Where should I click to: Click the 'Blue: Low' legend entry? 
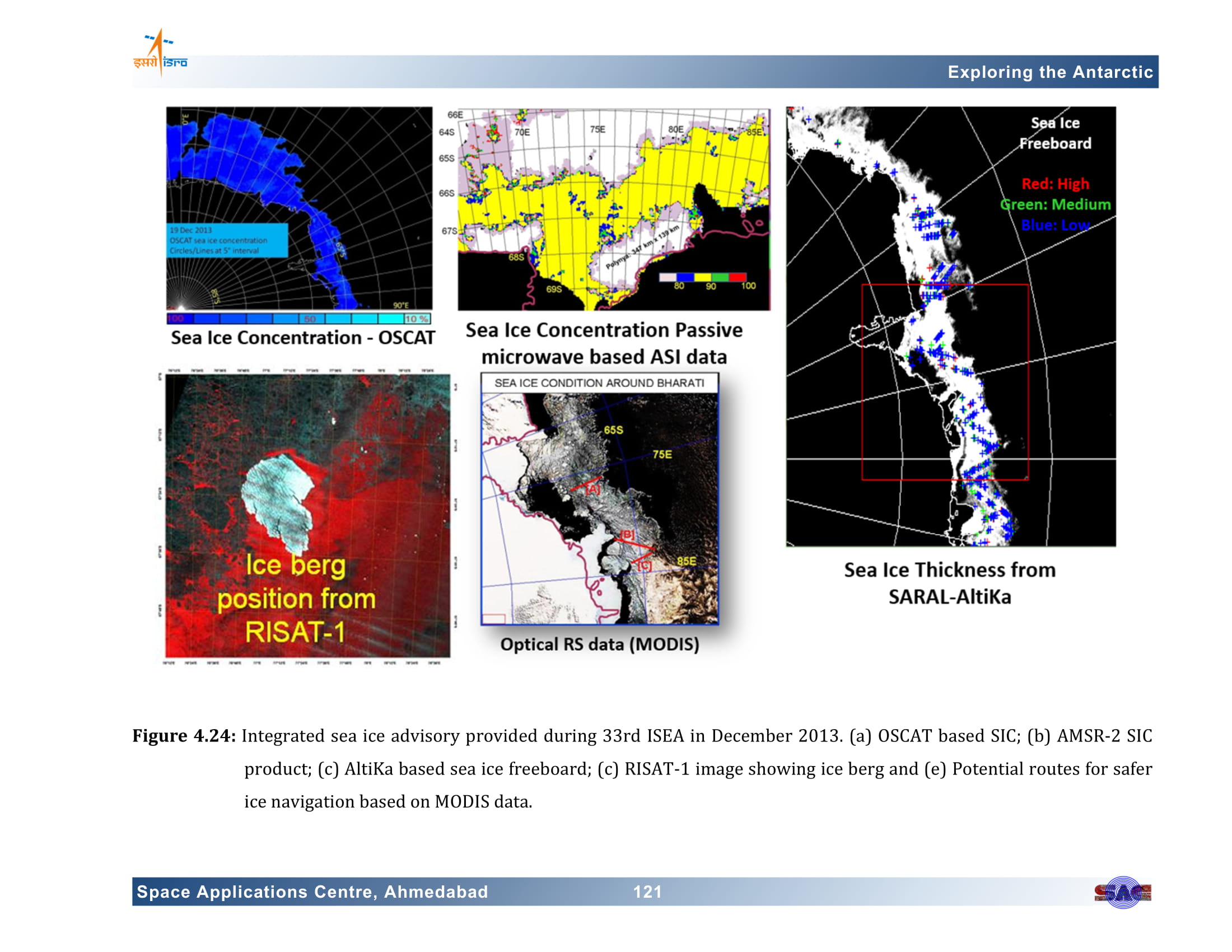click(1055, 225)
